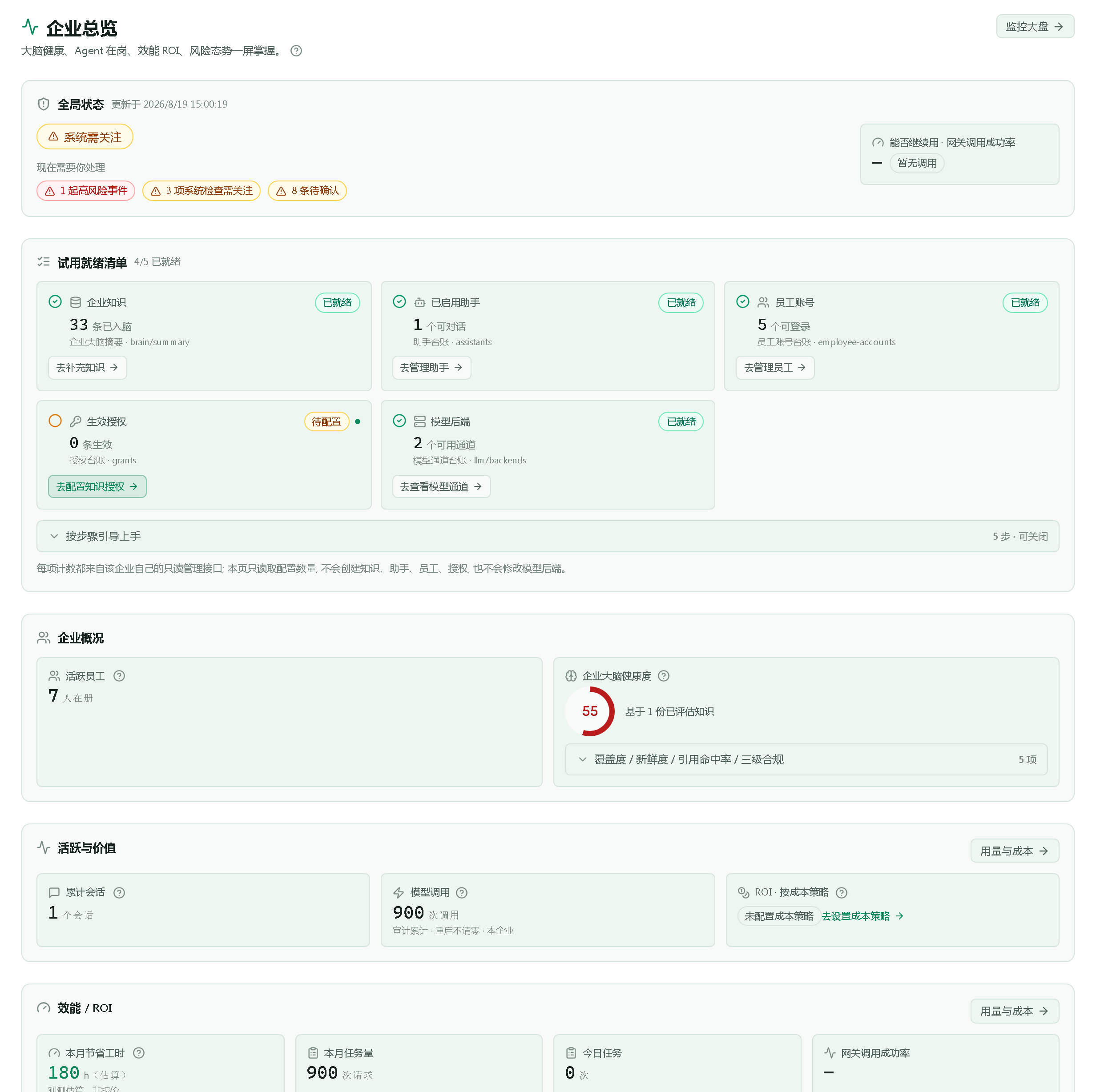Click 去配置知识授权 button
Screen dimensions: 1096x1092
coord(97,486)
